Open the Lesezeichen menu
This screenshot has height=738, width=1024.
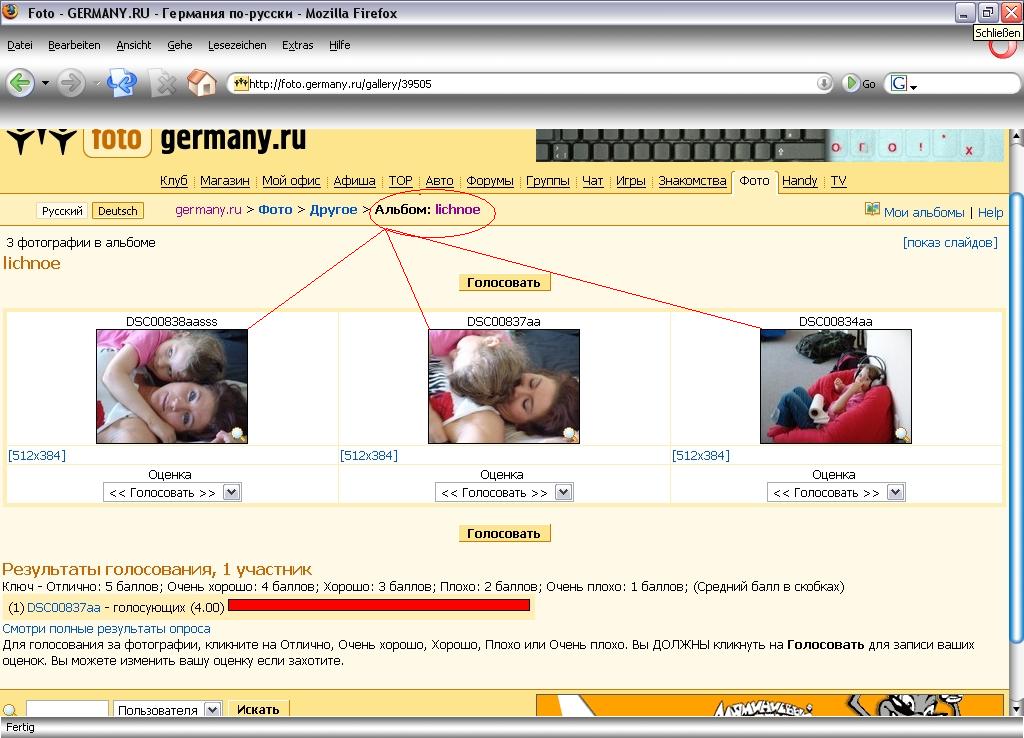[x=237, y=45]
